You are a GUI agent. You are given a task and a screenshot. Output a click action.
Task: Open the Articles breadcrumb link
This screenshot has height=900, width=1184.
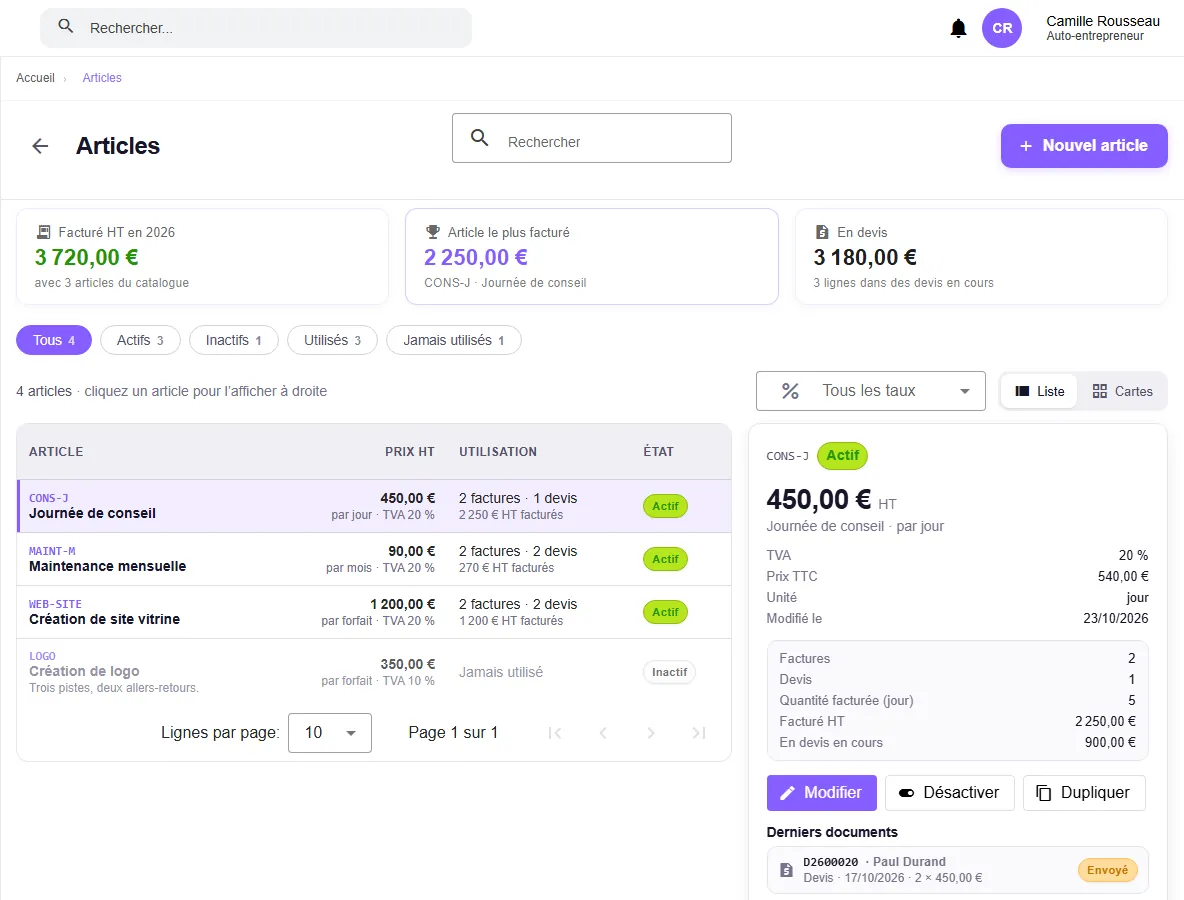coord(102,78)
